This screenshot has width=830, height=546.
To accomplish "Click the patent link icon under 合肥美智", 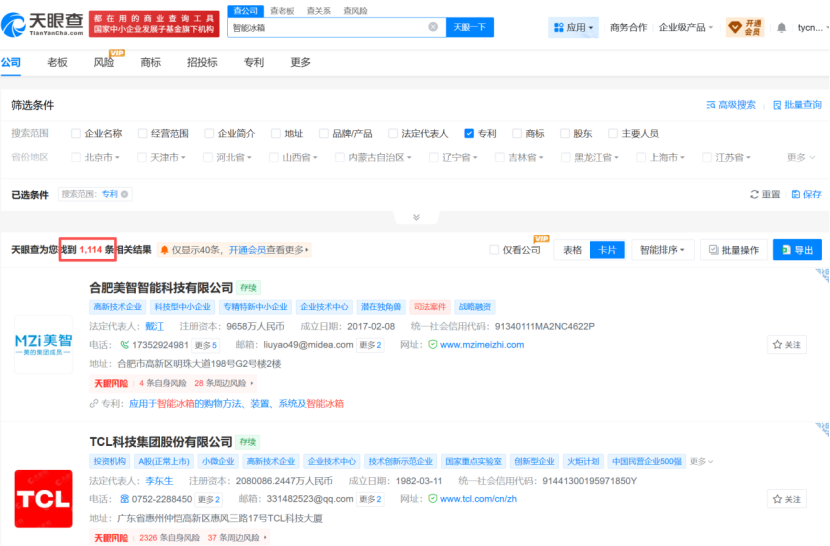I will 94,404.
